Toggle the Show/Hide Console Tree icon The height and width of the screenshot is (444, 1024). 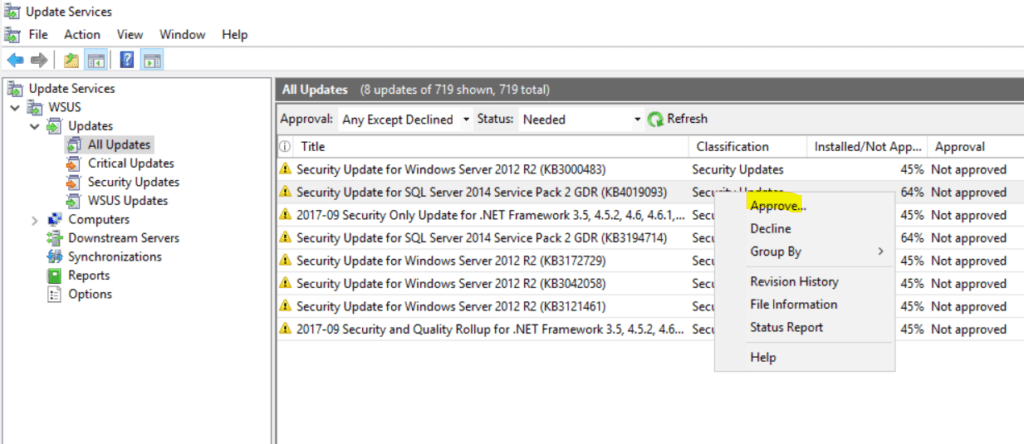(96, 60)
